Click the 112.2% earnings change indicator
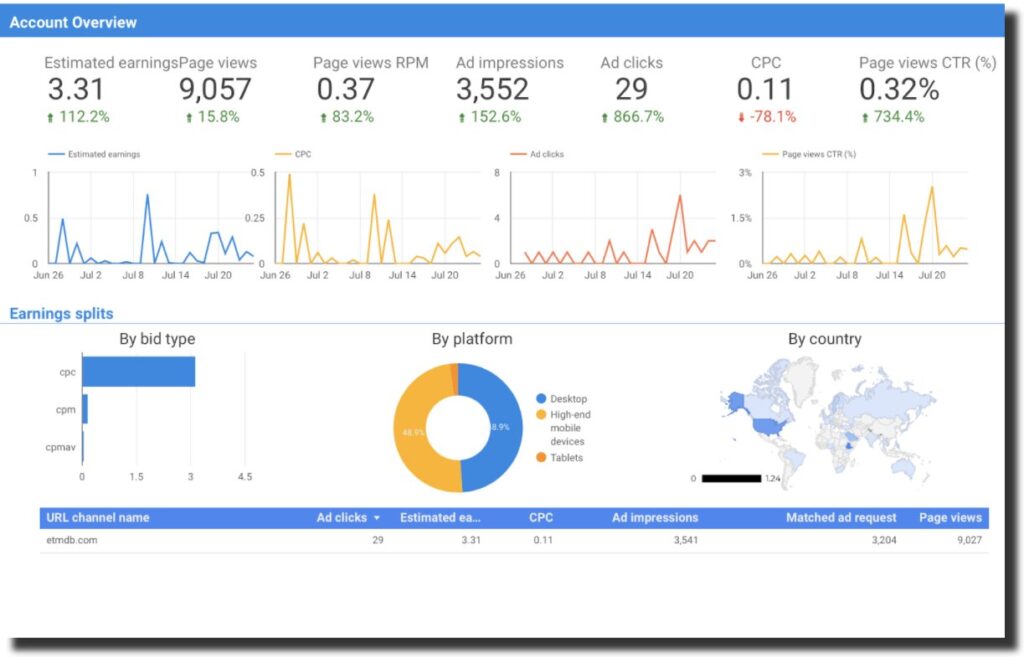1024x657 pixels. point(78,117)
